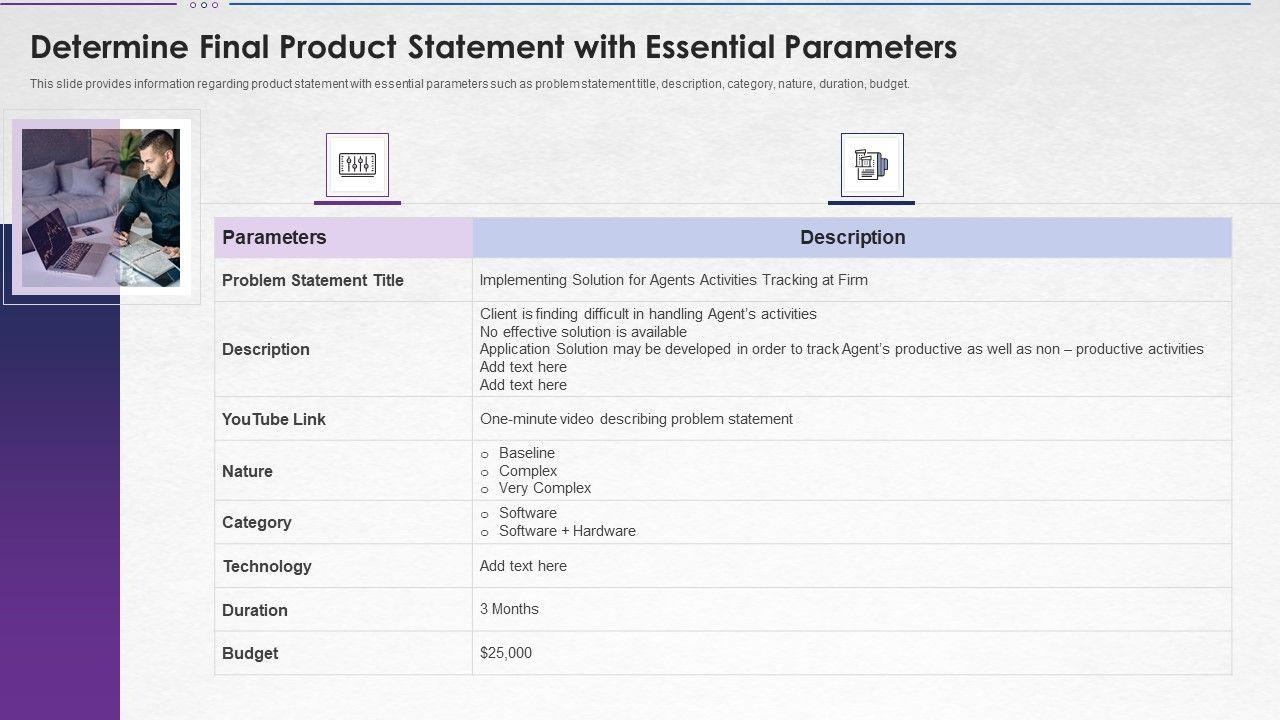Click the slide subtitle description text
Screen dimensions: 1280x720
point(470,84)
